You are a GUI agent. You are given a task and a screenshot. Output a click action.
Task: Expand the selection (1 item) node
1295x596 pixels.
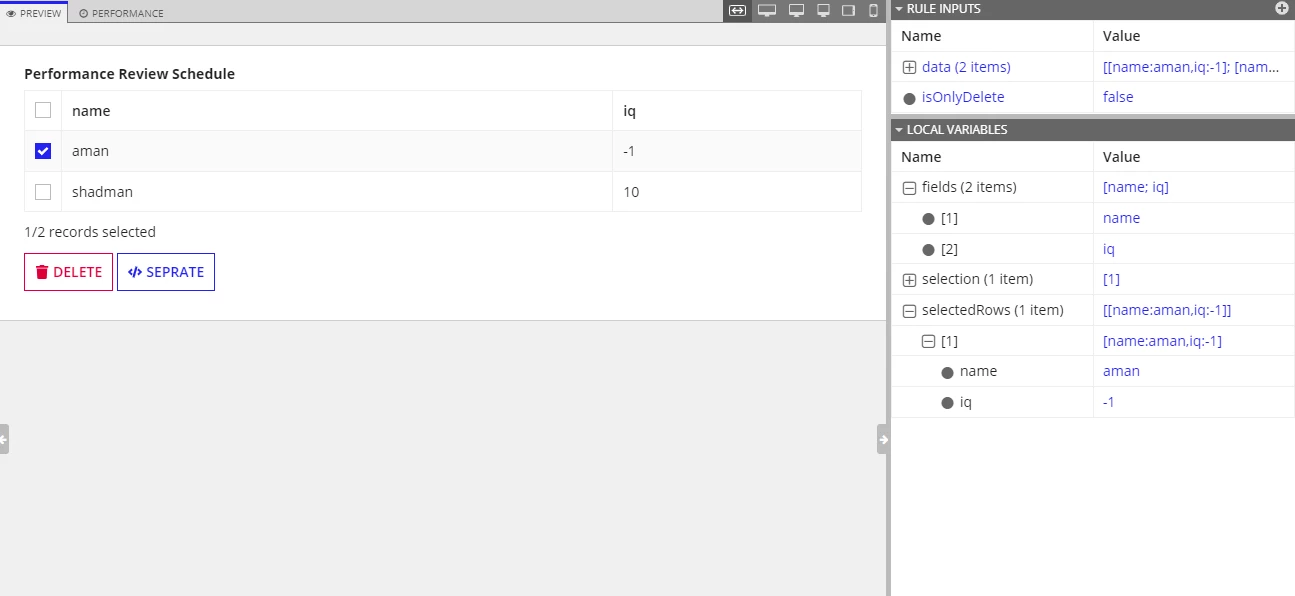tap(909, 279)
